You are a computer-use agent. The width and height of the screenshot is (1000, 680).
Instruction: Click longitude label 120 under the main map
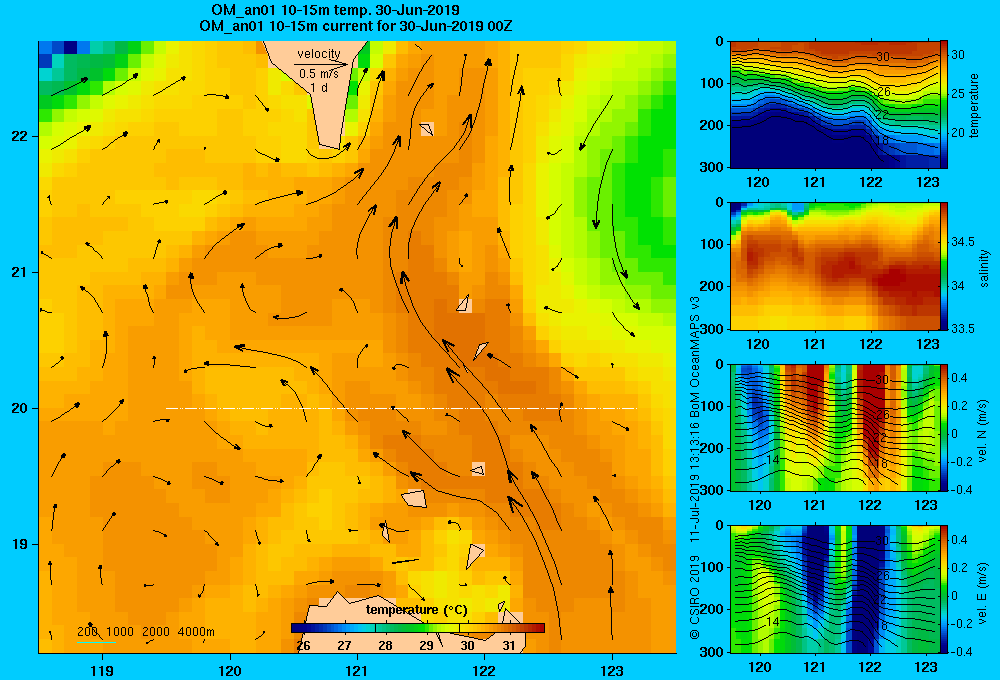tap(230, 670)
